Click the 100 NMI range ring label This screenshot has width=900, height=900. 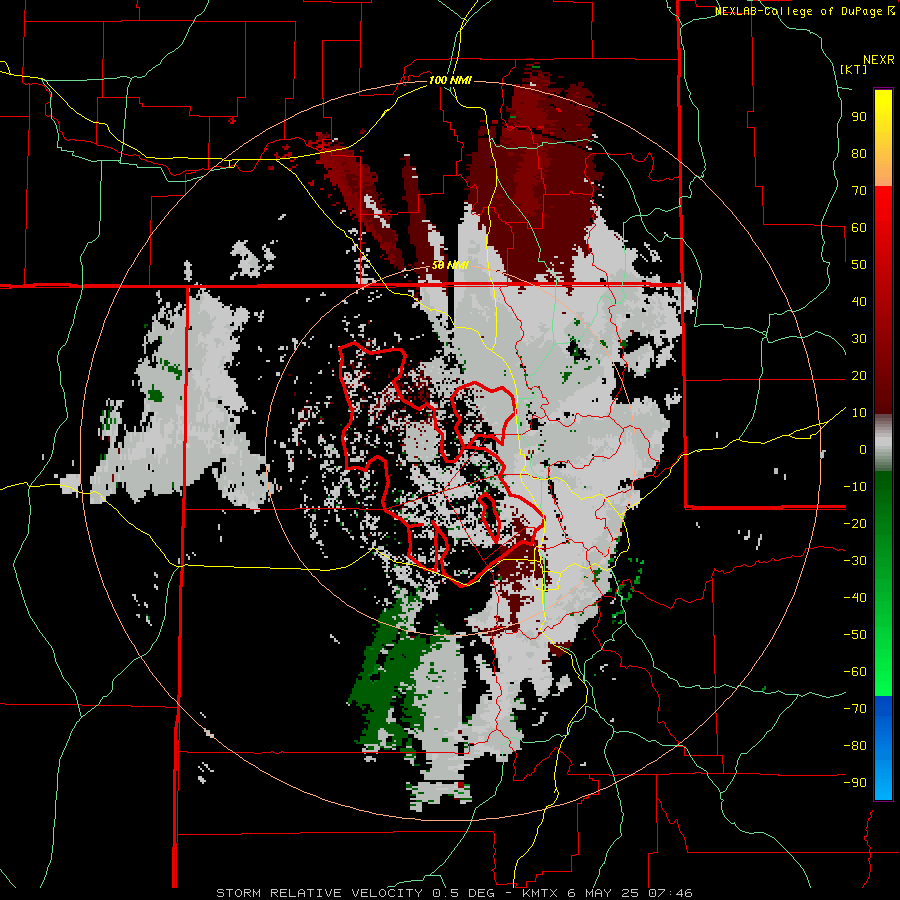(450, 80)
